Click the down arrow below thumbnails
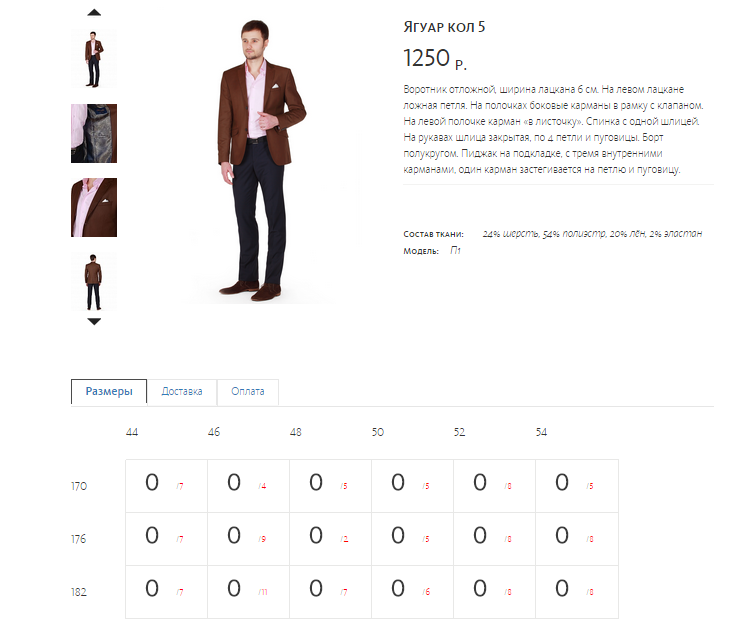Screen dimensions: 740x625 click(x=94, y=321)
